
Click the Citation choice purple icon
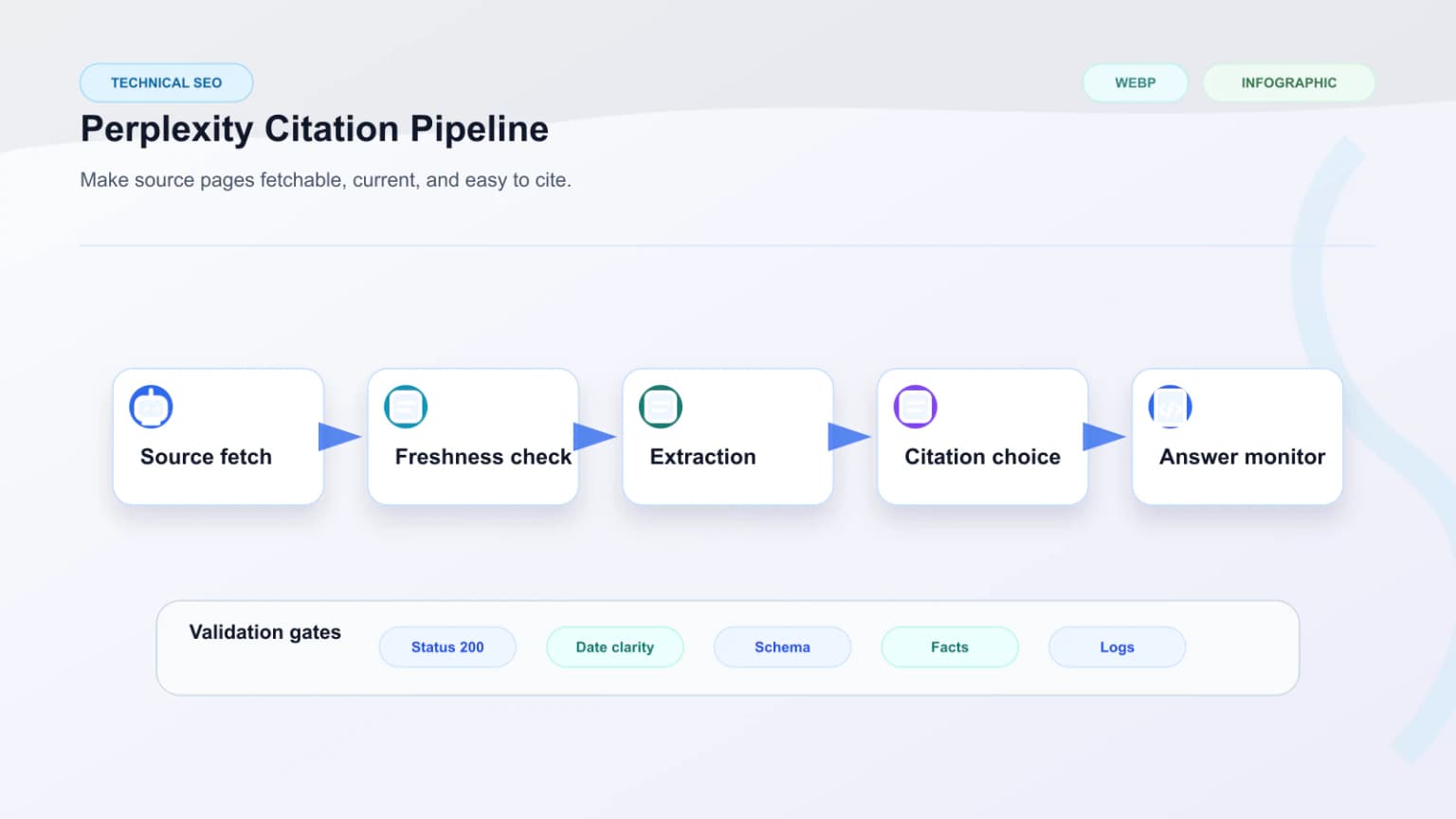[916, 407]
